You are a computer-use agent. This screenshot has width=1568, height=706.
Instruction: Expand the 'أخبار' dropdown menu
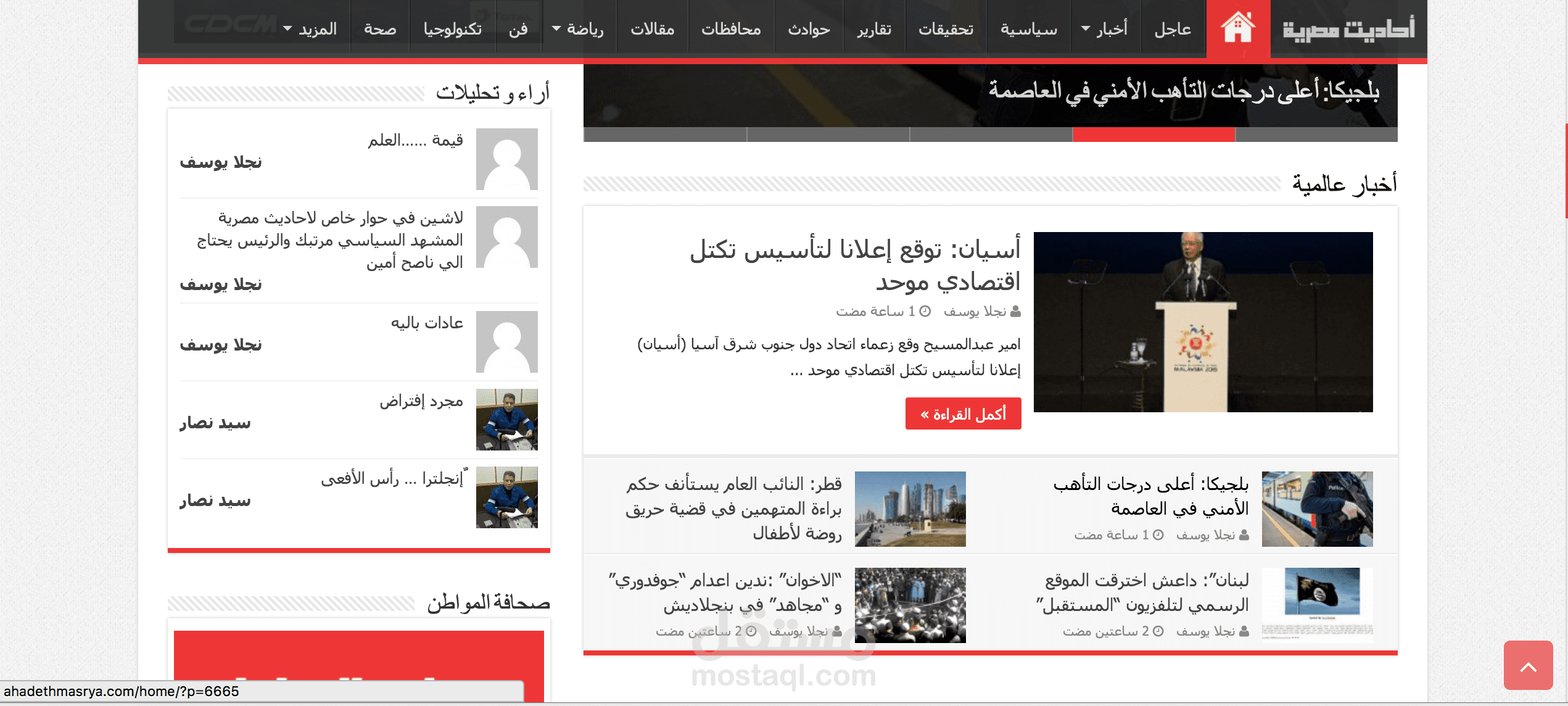(x=1105, y=29)
